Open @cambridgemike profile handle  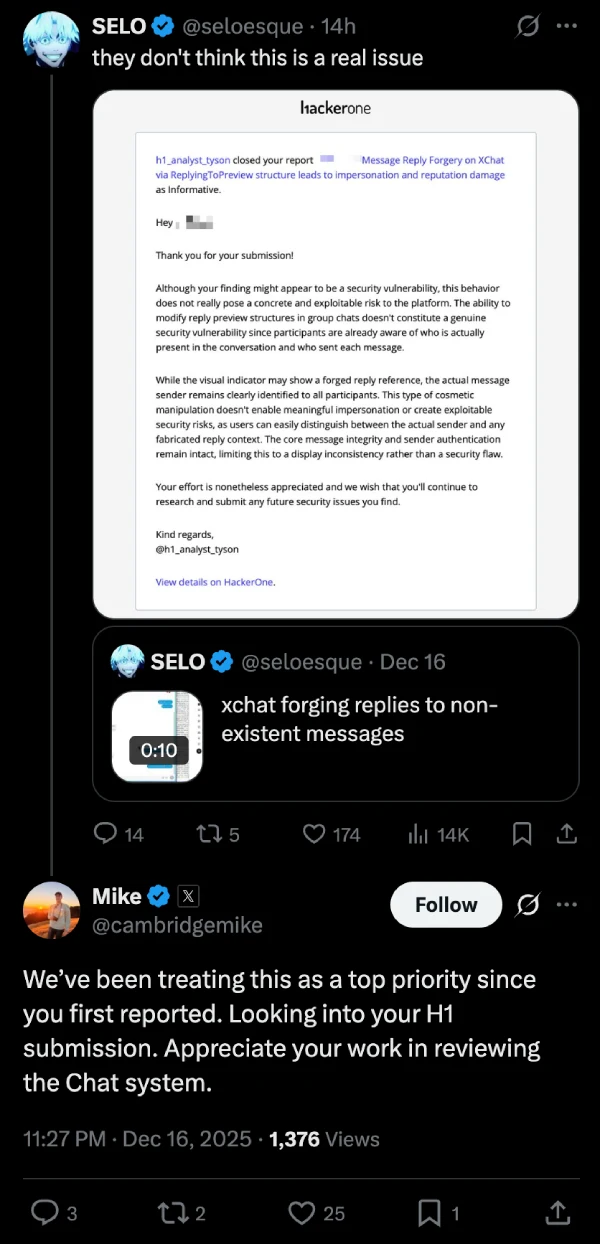[x=177, y=925]
